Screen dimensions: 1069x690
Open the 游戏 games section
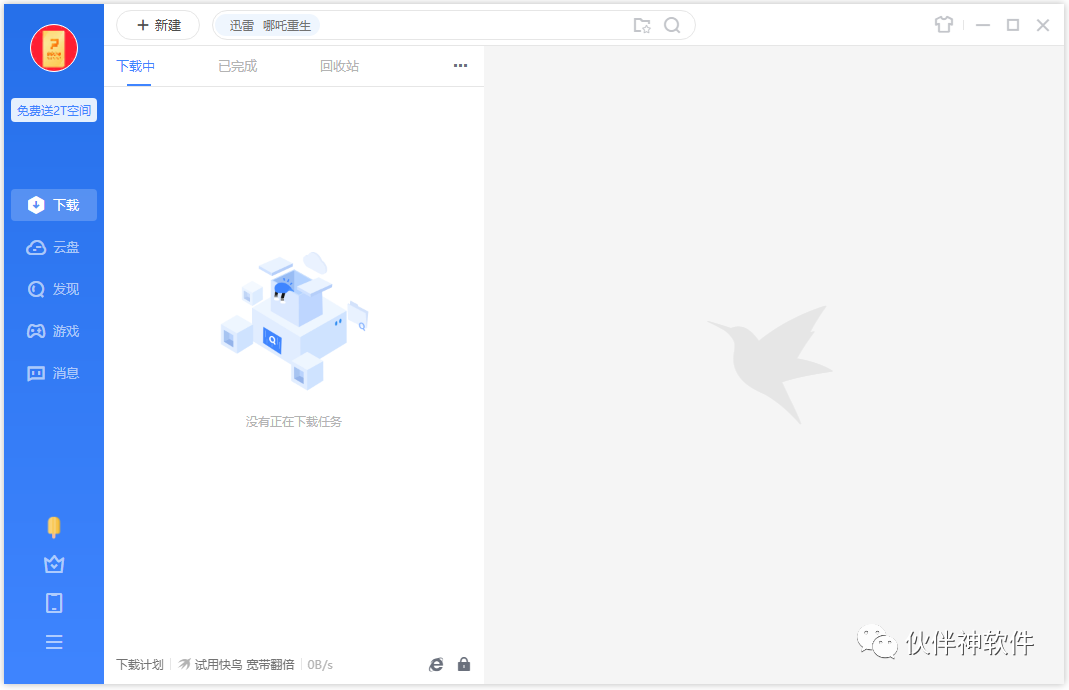pos(53,331)
